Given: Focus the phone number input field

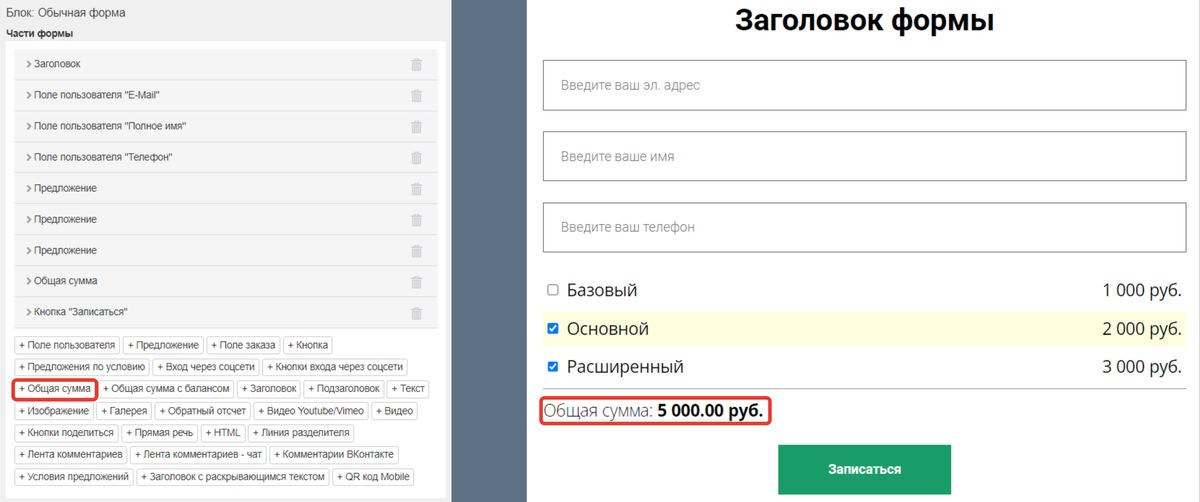Looking at the screenshot, I should 865,227.
